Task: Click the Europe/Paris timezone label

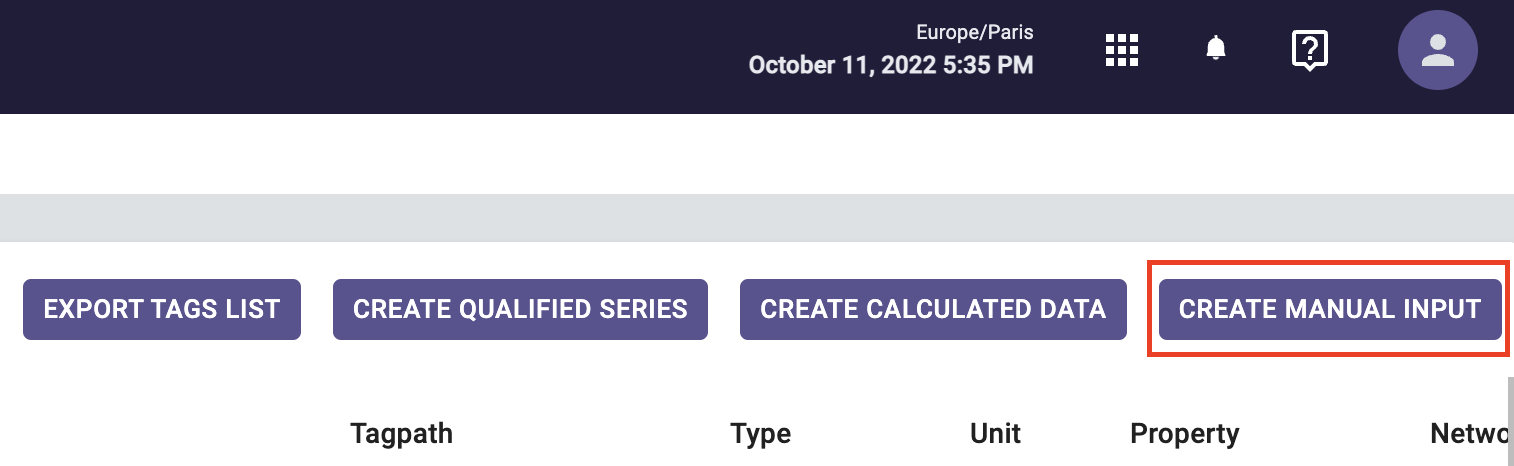Action: pos(975,33)
